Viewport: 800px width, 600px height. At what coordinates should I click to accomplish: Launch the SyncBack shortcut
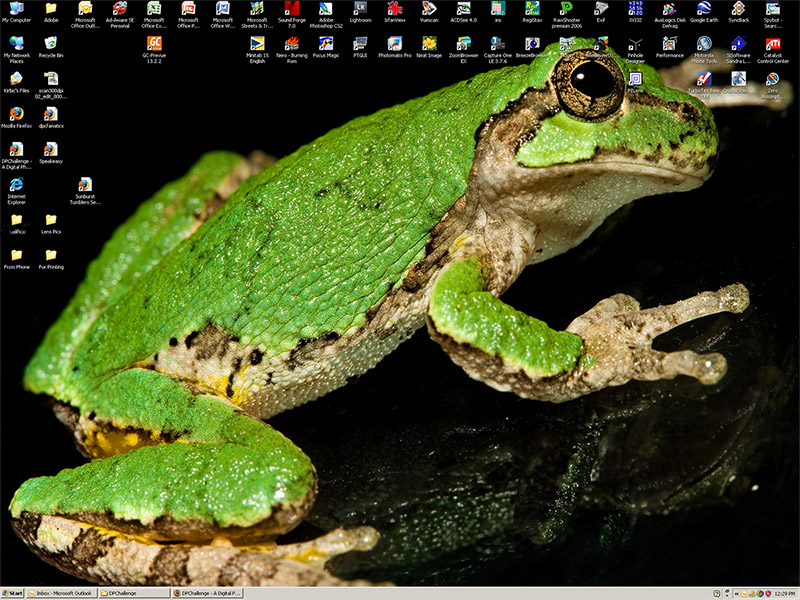738,12
